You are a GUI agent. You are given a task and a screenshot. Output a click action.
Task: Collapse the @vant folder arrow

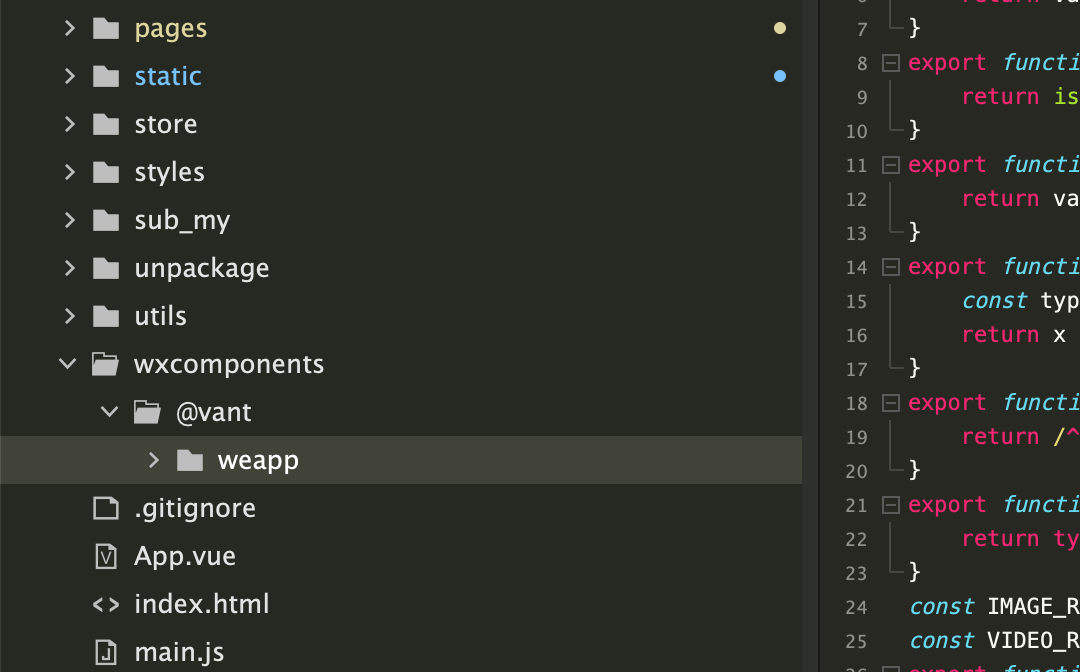[110, 412]
